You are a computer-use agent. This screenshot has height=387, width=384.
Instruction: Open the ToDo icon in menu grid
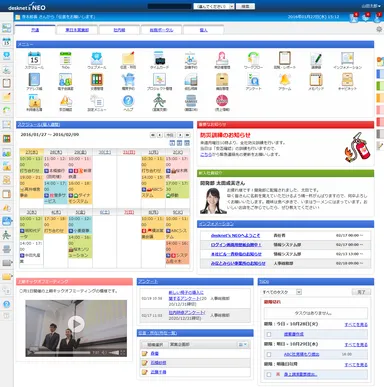[66, 58]
